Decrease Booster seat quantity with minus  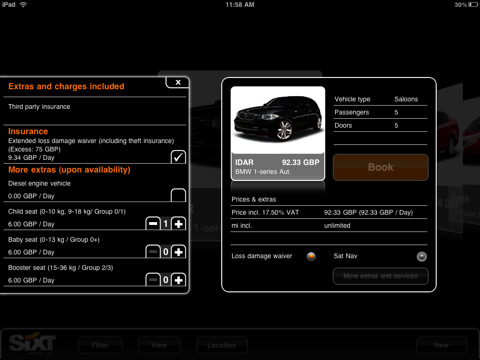pos(153,280)
